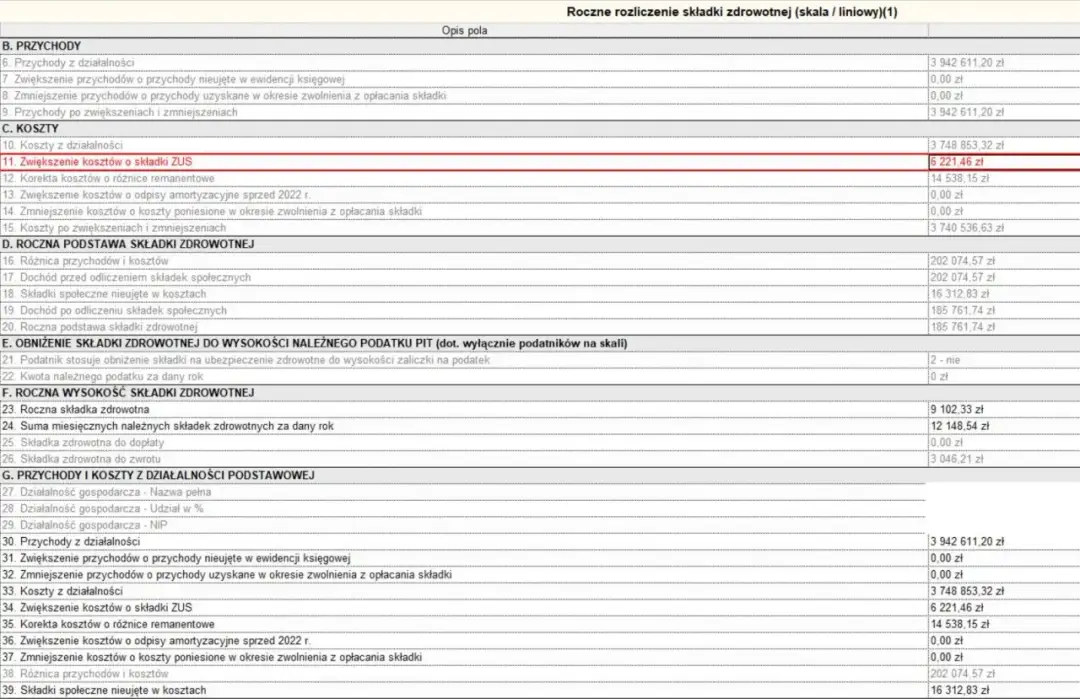Image resolution: width=1080 pixels, height=699 pixels.
Task: Click the '2 - nie' value in row 21
Action: click(x=945, y=360)
